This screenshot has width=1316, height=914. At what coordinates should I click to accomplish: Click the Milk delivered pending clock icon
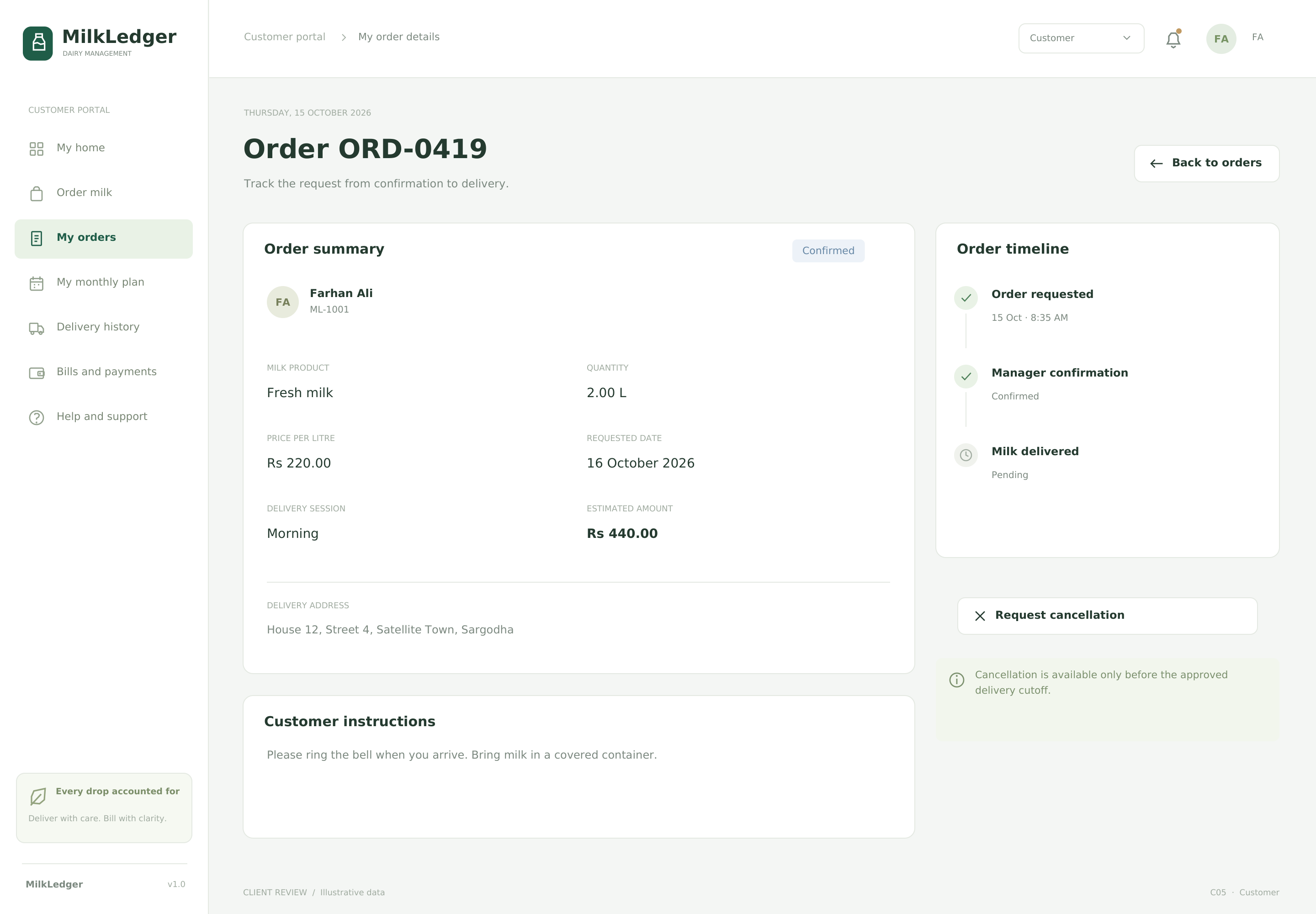click(966, 455)
